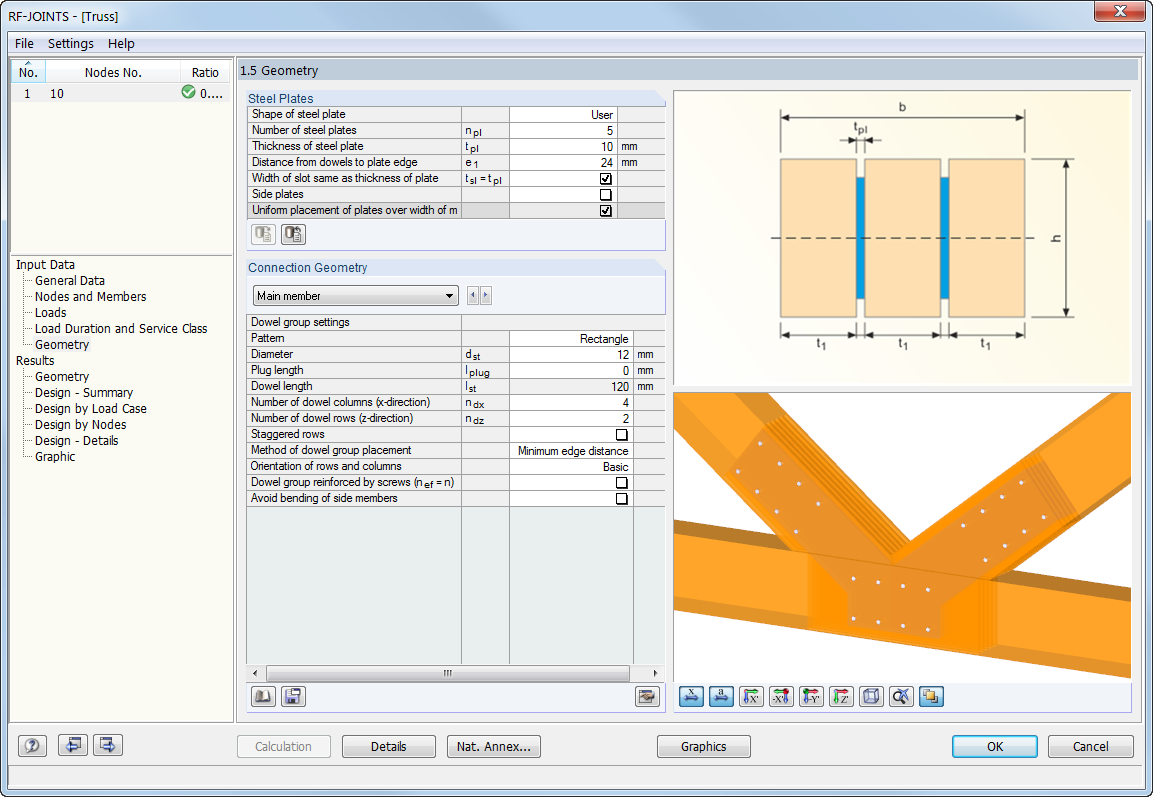Open the File menu

23,43
